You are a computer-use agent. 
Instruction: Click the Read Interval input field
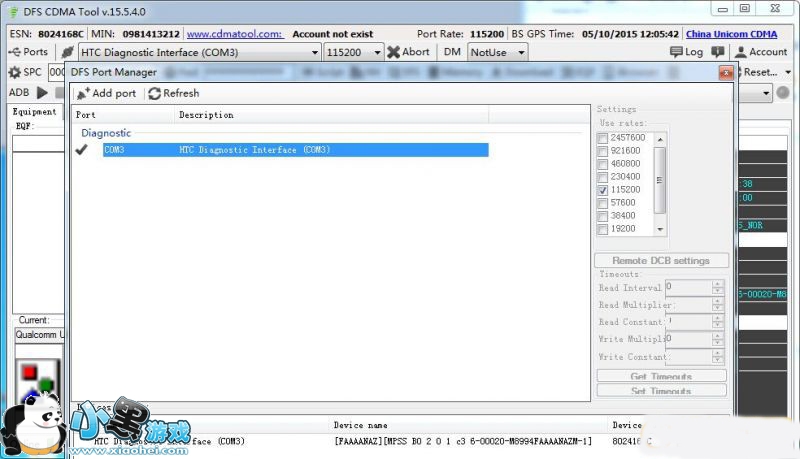(688, 287)
